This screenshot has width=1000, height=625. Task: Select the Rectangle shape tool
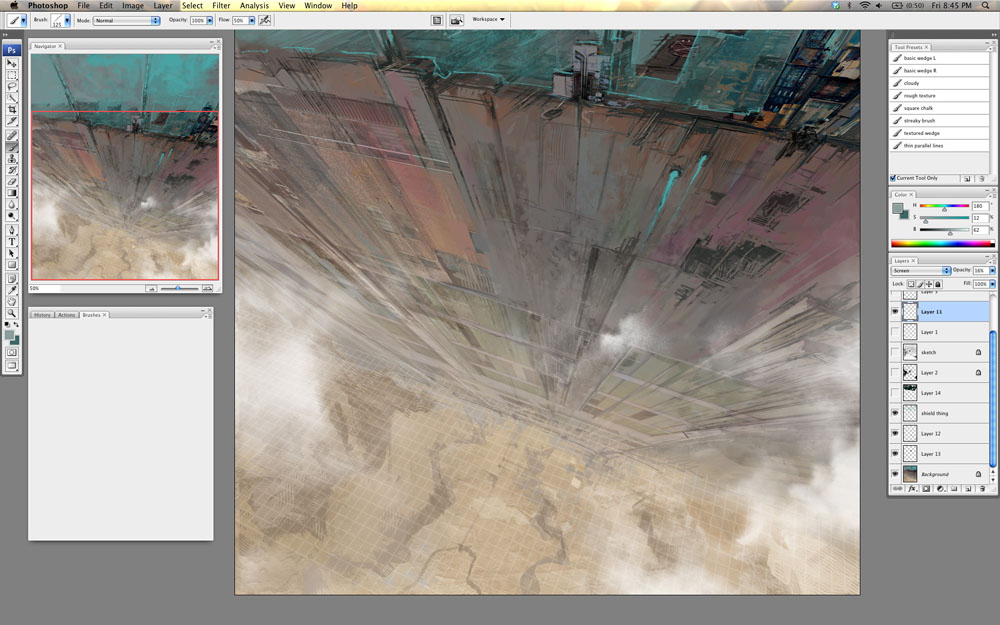pyautogui.click(x=11, y=264)
